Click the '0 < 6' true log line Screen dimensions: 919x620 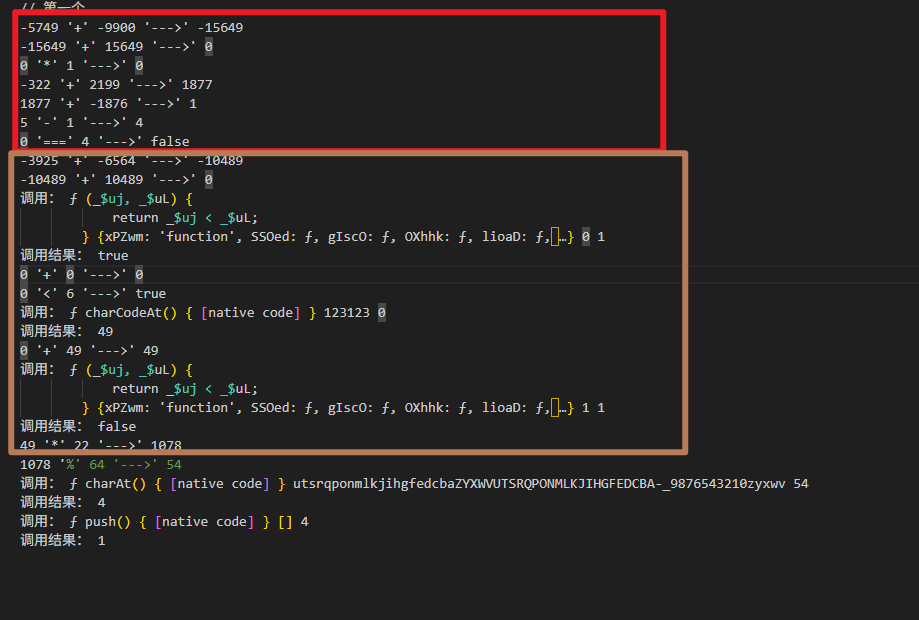93,294
